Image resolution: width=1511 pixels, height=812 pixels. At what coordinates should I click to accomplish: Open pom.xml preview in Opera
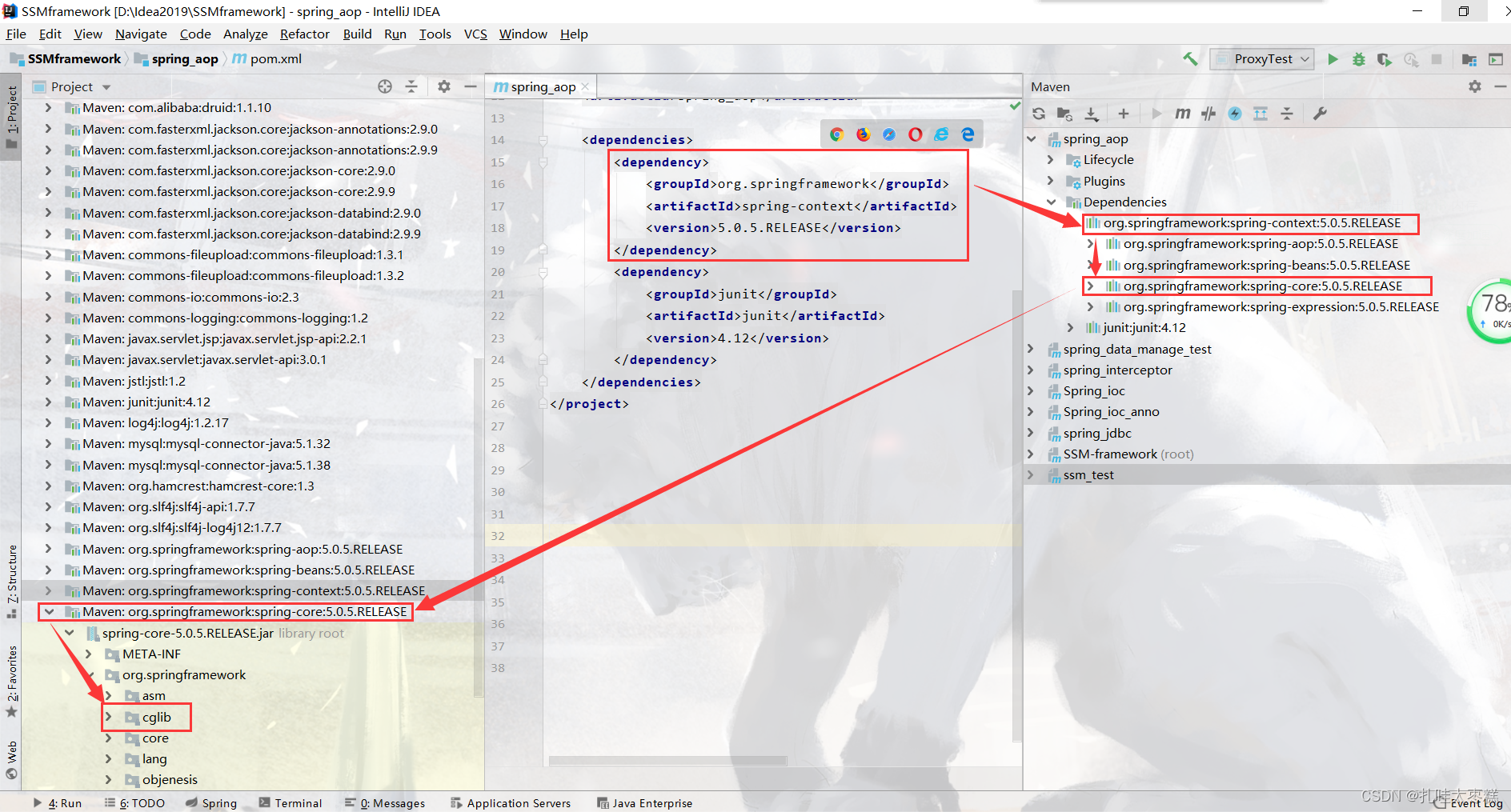point(916,134)
